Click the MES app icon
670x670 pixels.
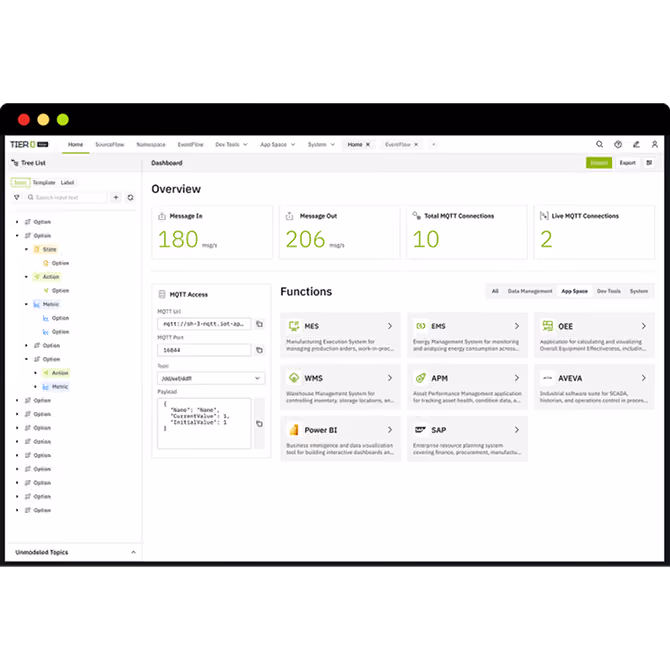point(294,326)
